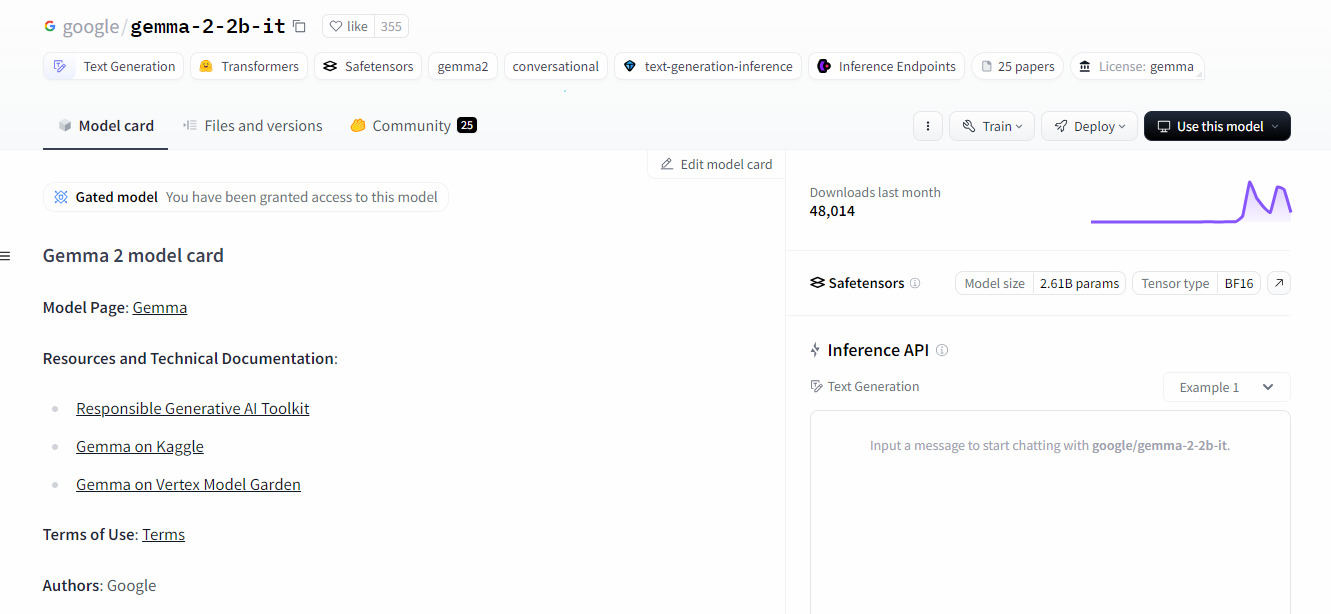
Task: Switch to the Community tab
Action: click(413, 126)
